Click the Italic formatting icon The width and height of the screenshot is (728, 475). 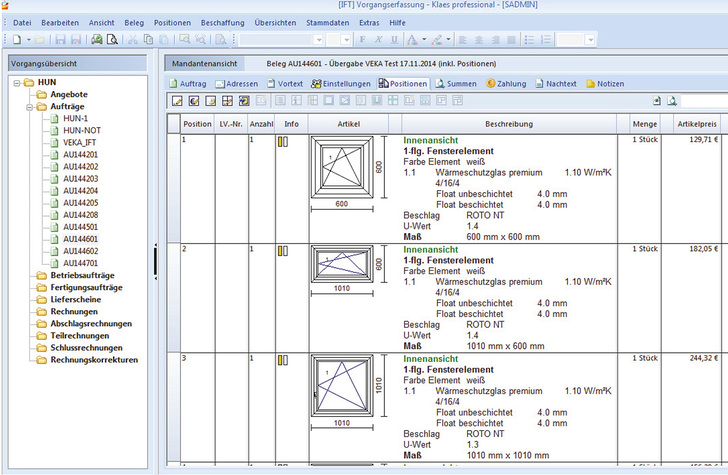pos(377,40)
